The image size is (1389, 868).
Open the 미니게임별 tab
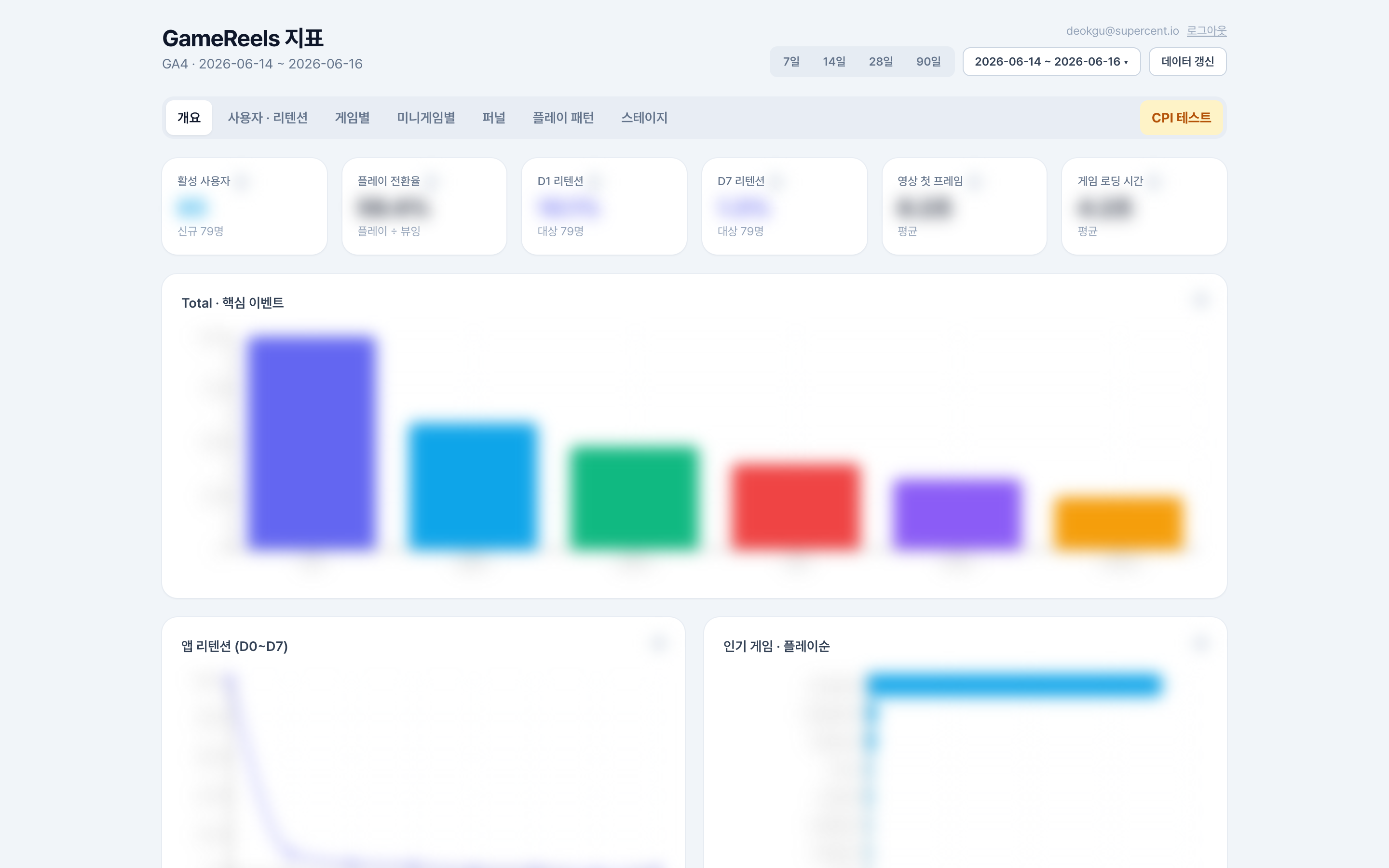[x=426, y=118]
